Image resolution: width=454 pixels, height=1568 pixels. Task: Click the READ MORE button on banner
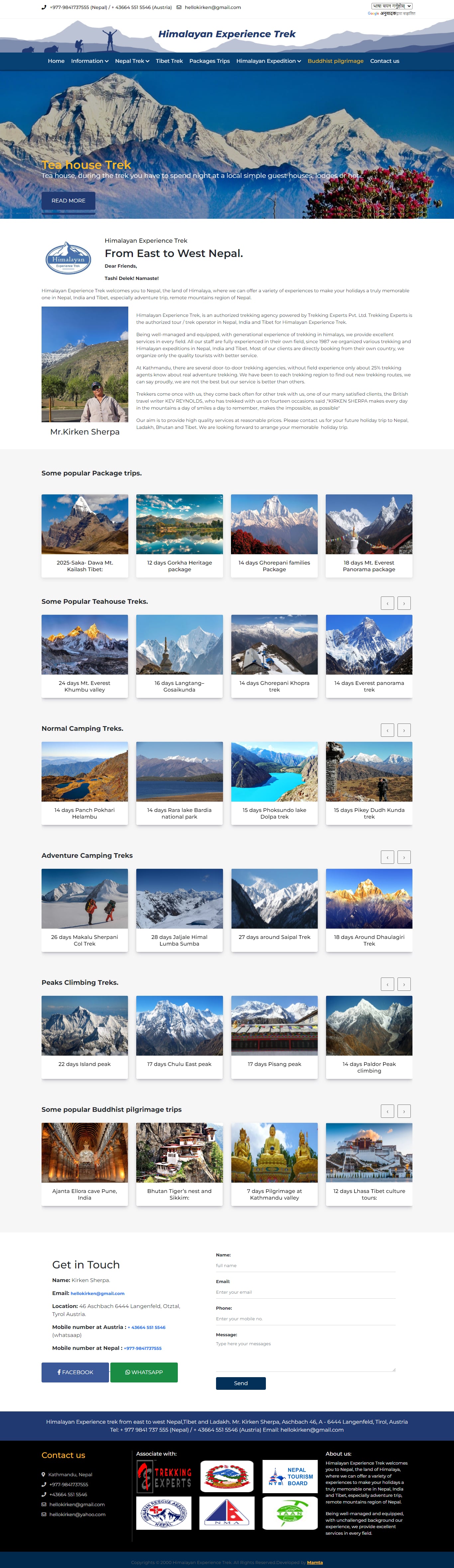[x=68, y=200]
